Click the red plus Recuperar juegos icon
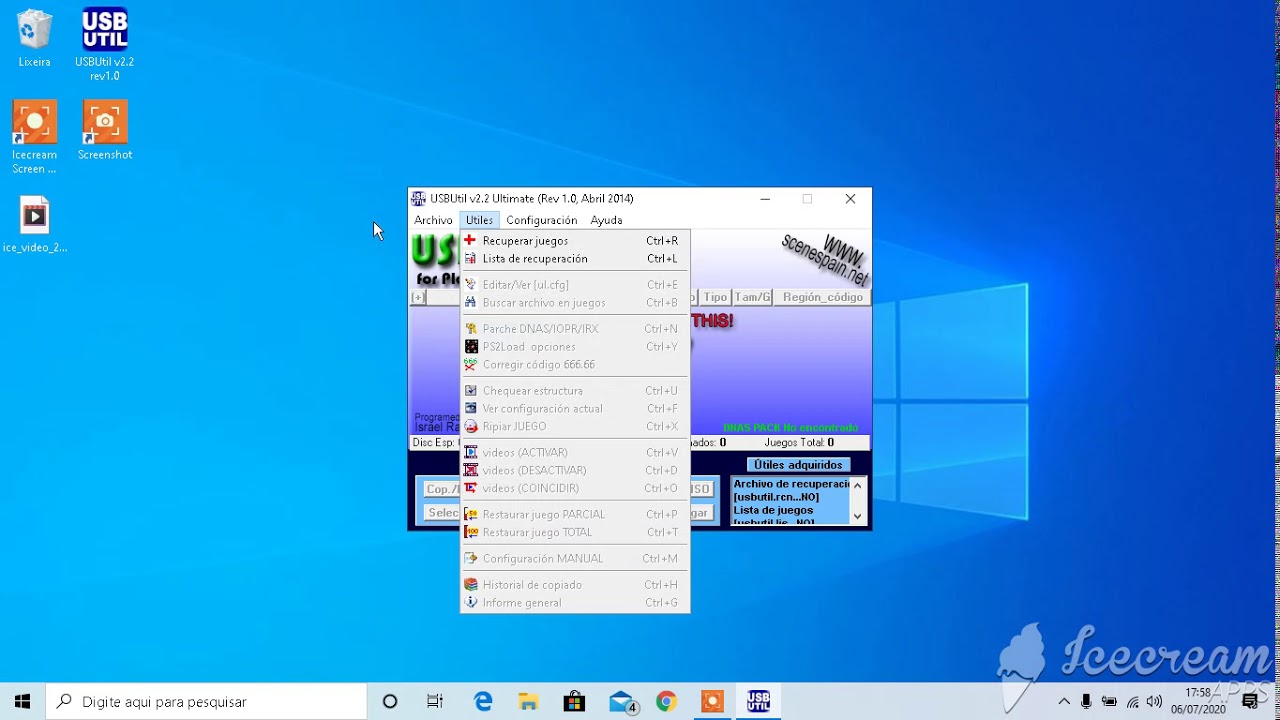This screenshot has width=1280, height=720. [x=470, y=241]
